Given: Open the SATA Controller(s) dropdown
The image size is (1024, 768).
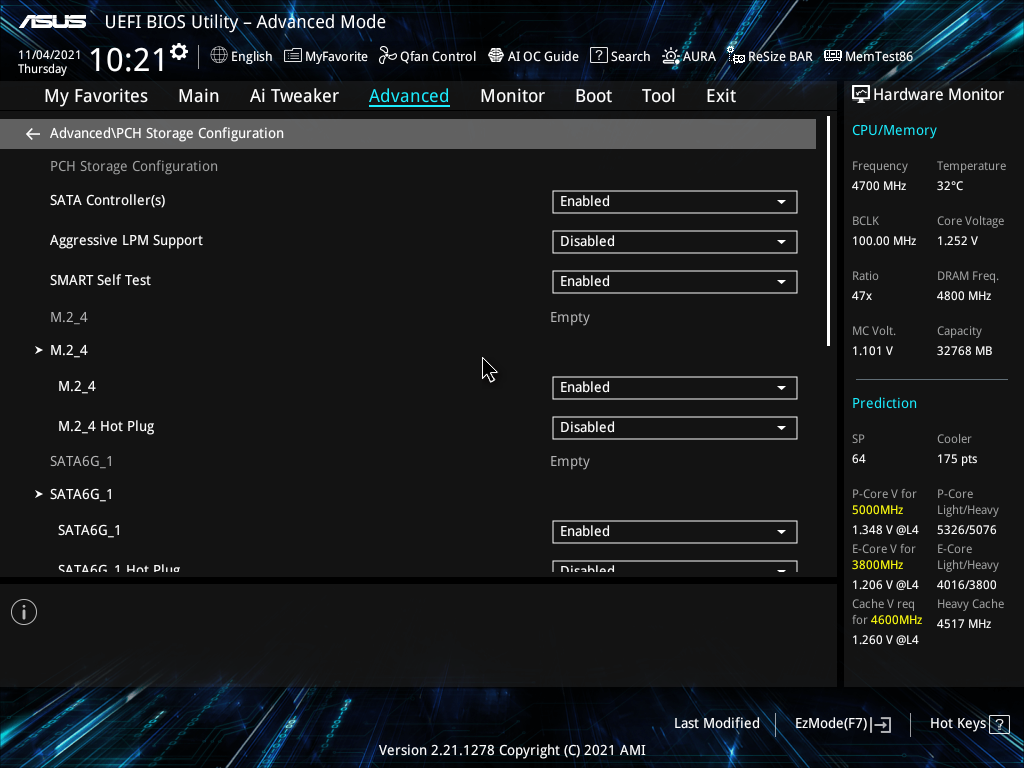Looking at the screenshot, I should pyautogui.click(x=675, y=202).
